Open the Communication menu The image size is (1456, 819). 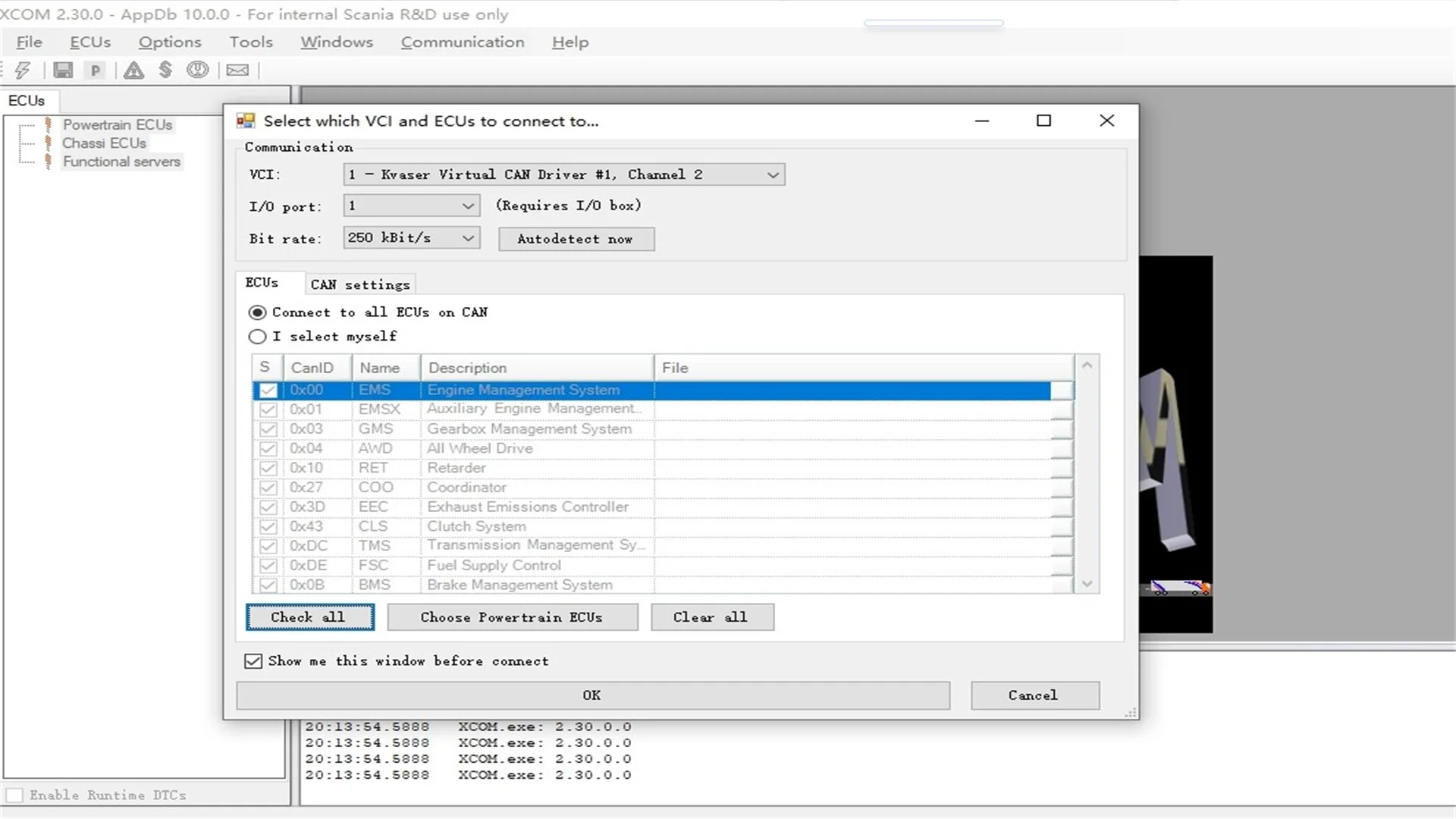pos(462,42)
